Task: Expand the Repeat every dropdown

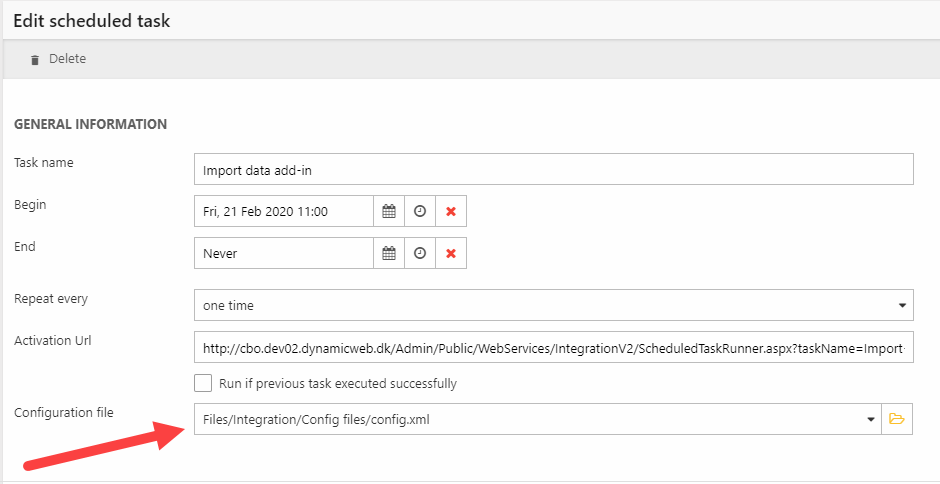Action: pos(553,305)
